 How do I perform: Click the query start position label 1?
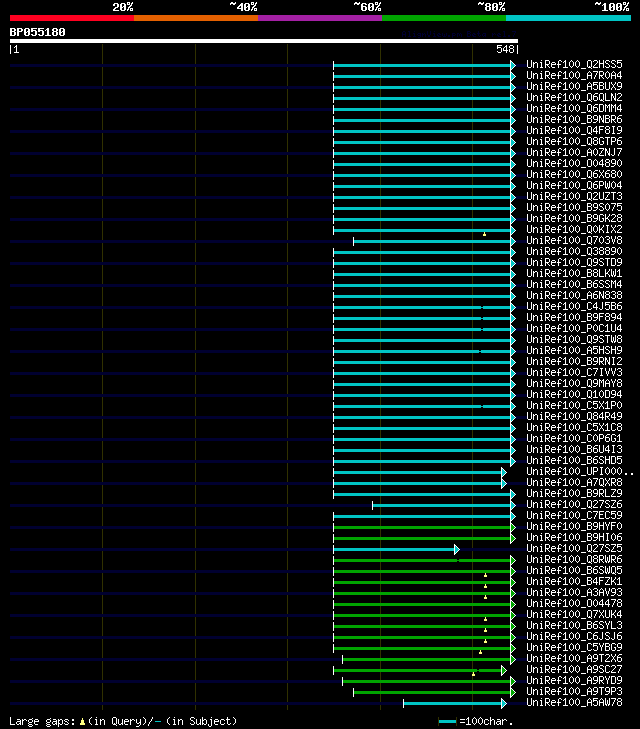[17, 49]
